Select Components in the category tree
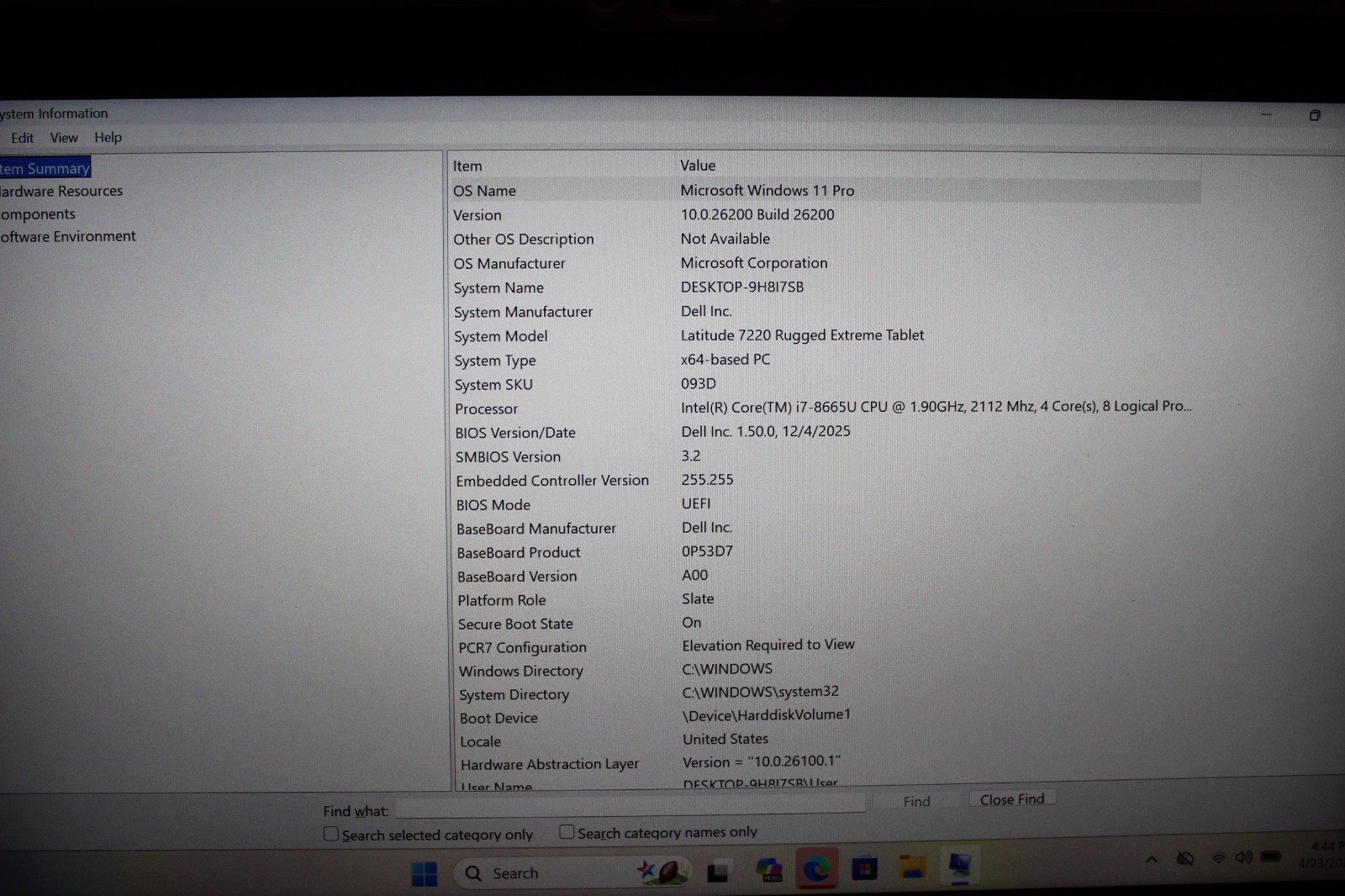This screenshot has height=896, width=1345. 38,214
